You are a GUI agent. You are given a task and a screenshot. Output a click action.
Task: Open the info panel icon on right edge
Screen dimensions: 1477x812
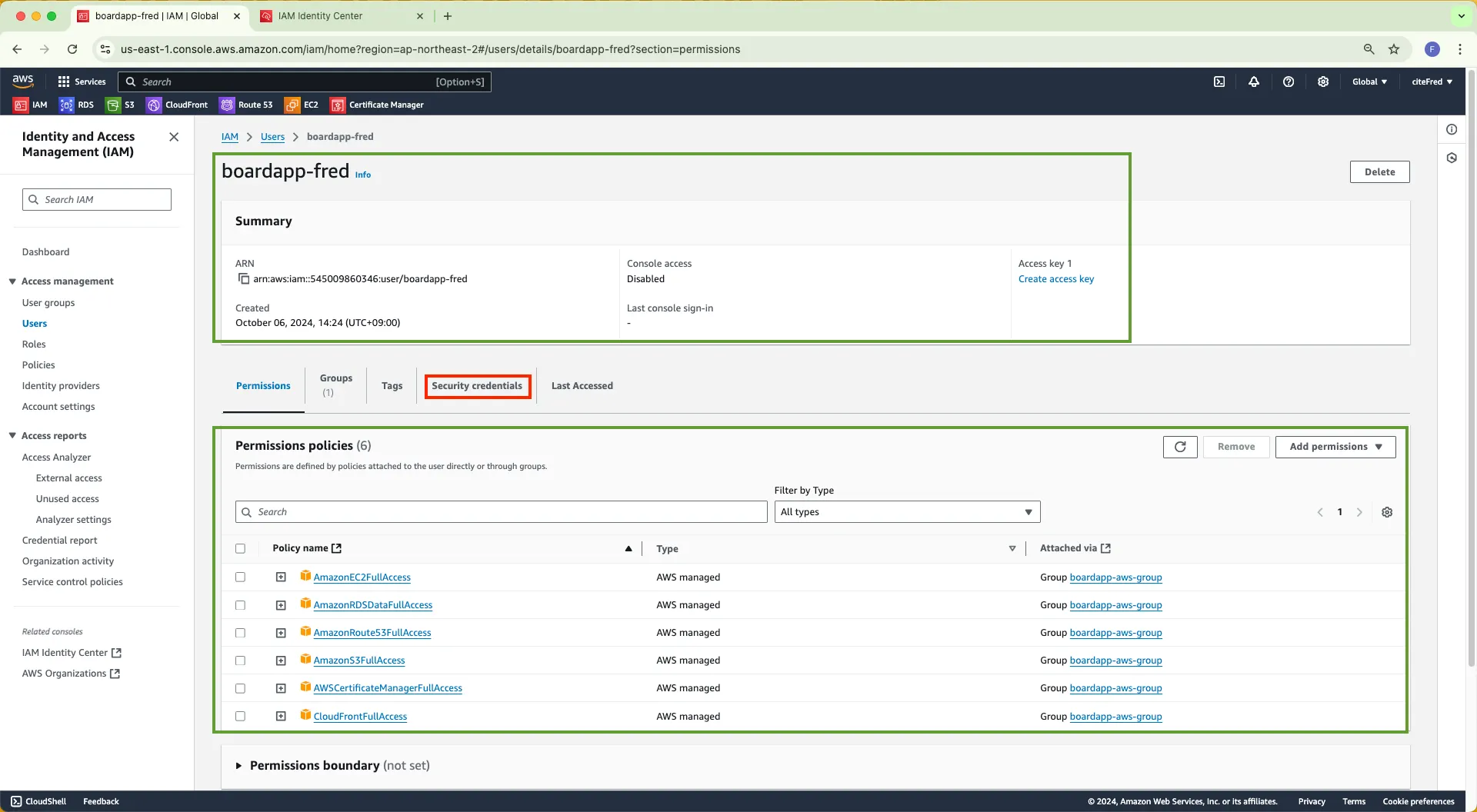1452,129
